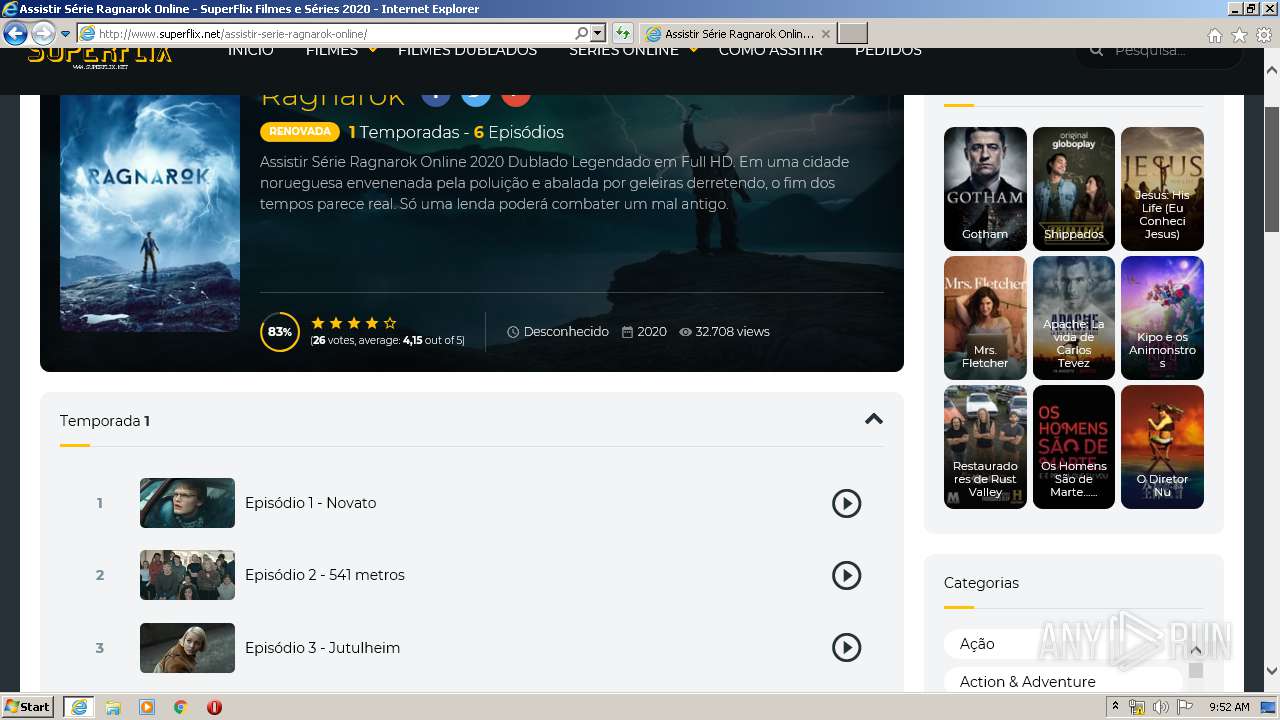Open the Mrs. Fletcher card
1280x720 pixels.
coord(985,318)
